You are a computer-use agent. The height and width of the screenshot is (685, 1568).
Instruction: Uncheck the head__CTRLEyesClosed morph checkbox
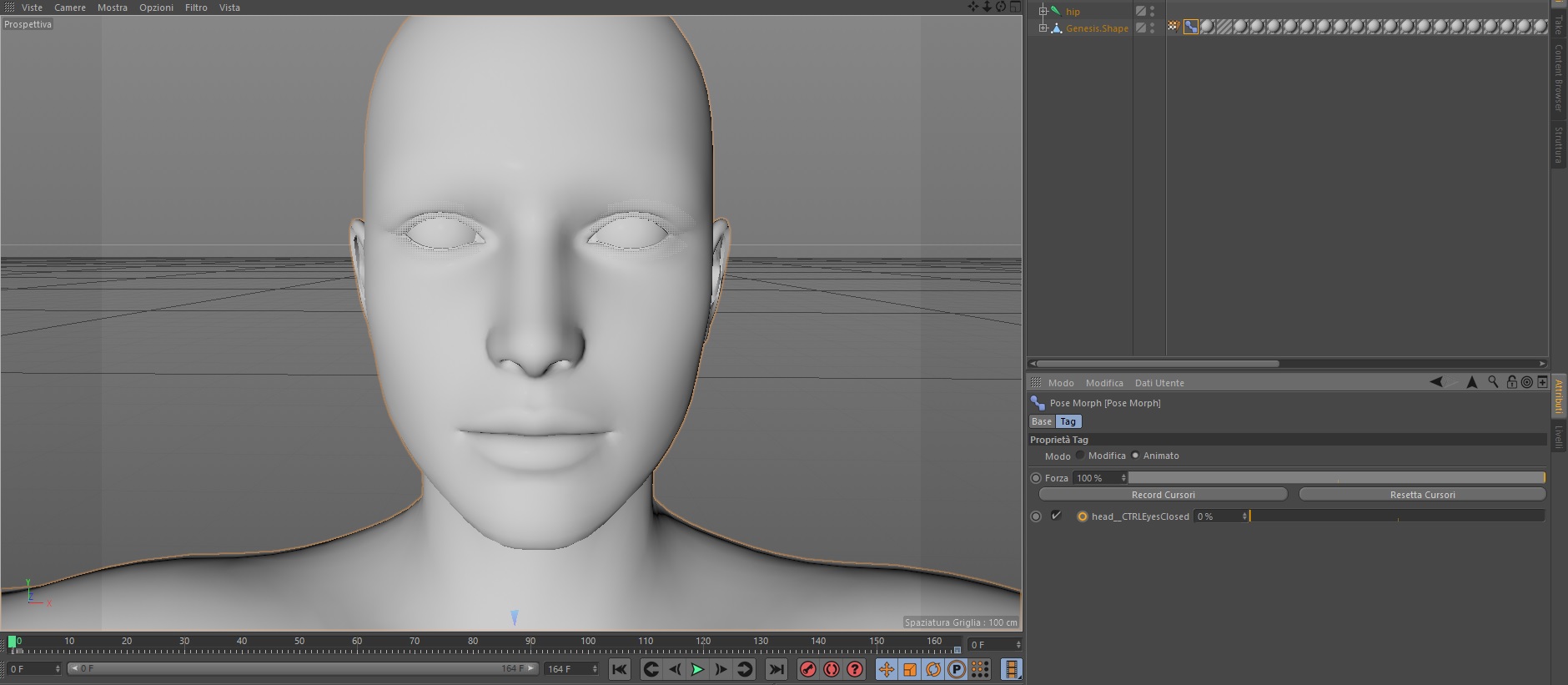pyautogui.click(x=1056, y=516)
